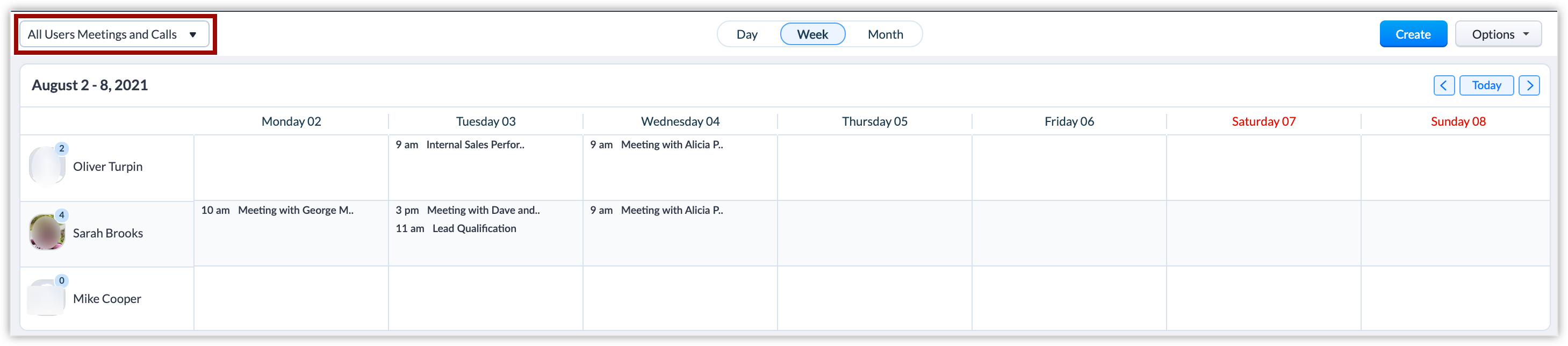Switch to Day calendar view
The width and height of the screenshot is (1568, 346).
(x=746, y=35)
